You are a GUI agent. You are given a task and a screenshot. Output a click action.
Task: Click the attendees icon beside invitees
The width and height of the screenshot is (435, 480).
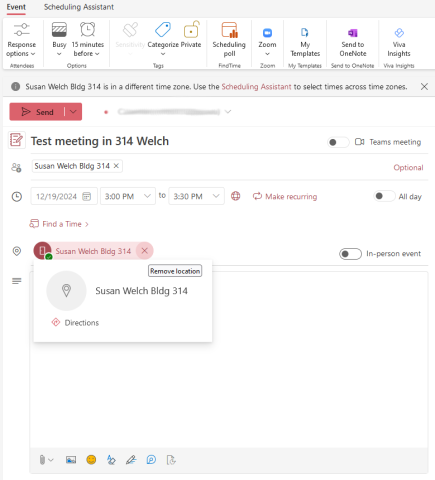pyautogui.click(x=16, y=167)
